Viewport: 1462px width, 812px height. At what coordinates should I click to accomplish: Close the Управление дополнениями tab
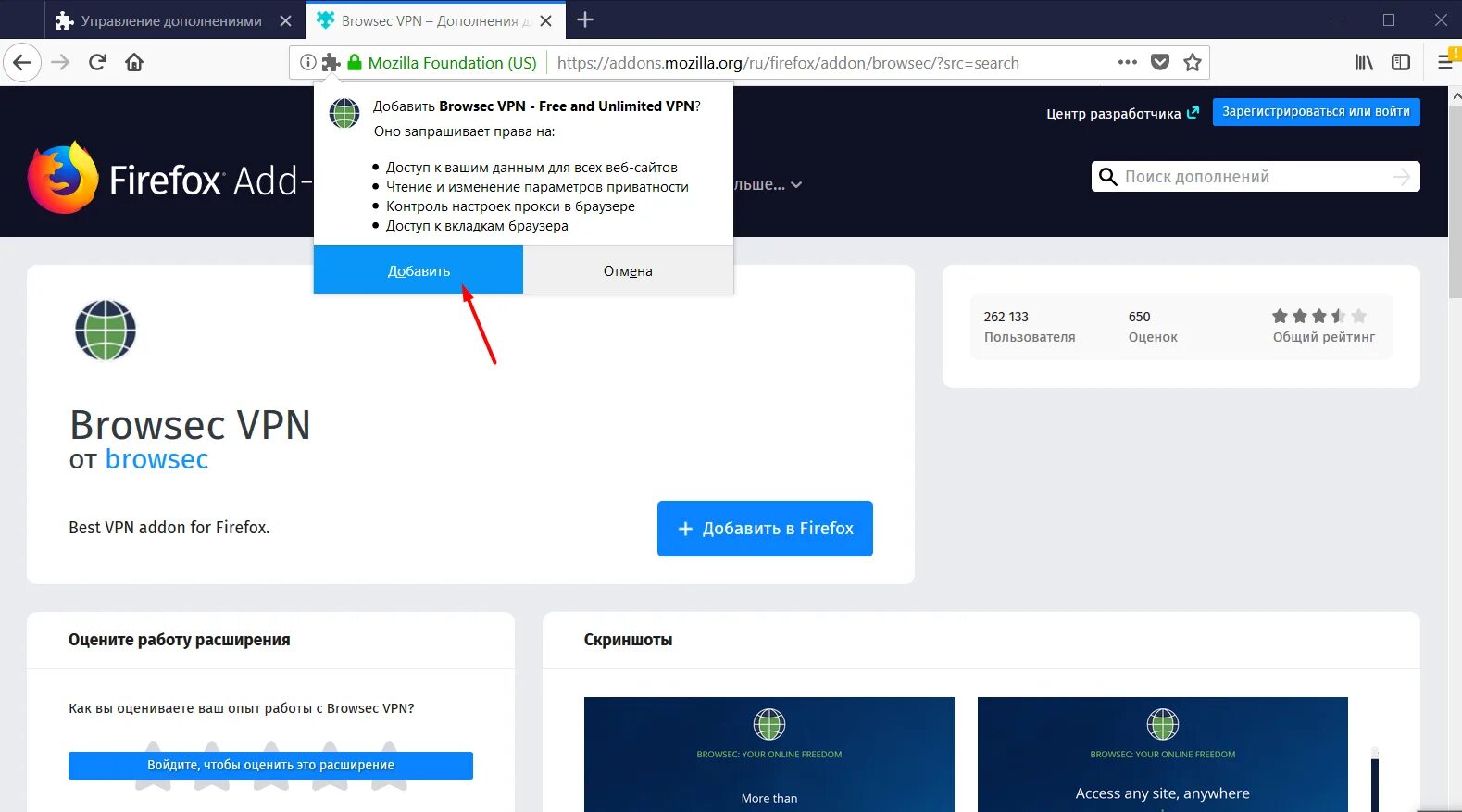point(286,20)
